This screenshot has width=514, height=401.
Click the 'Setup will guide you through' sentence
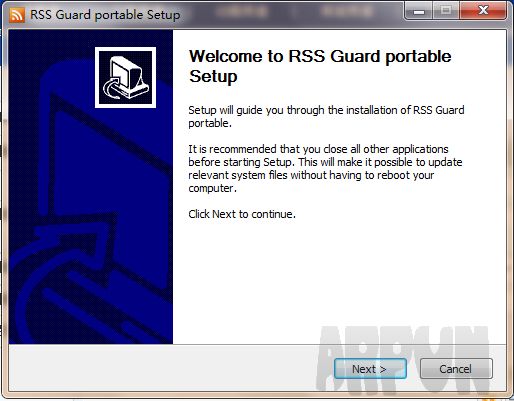click(x=326, y=116)
